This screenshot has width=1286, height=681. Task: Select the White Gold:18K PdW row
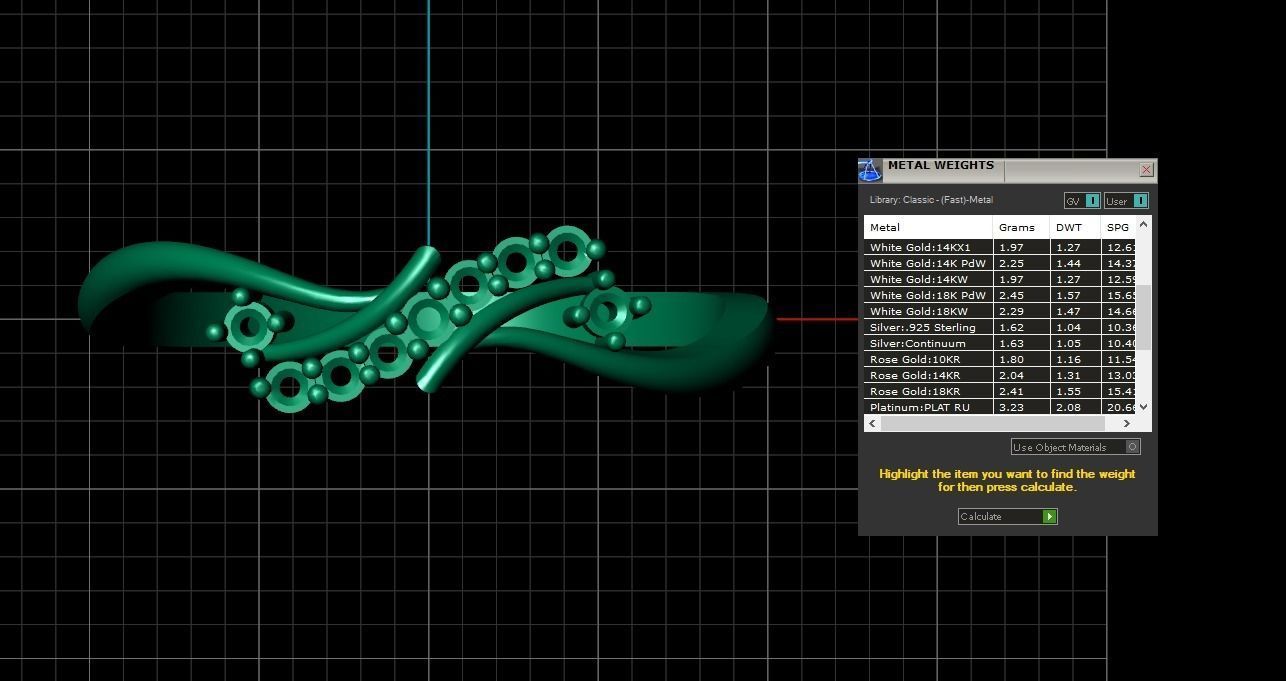[x=1000, y=295]
